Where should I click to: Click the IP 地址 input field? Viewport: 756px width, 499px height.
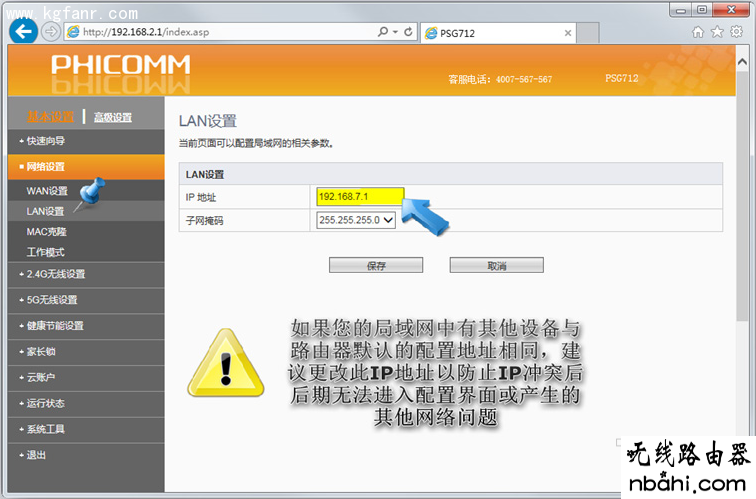tap(360, 197)
